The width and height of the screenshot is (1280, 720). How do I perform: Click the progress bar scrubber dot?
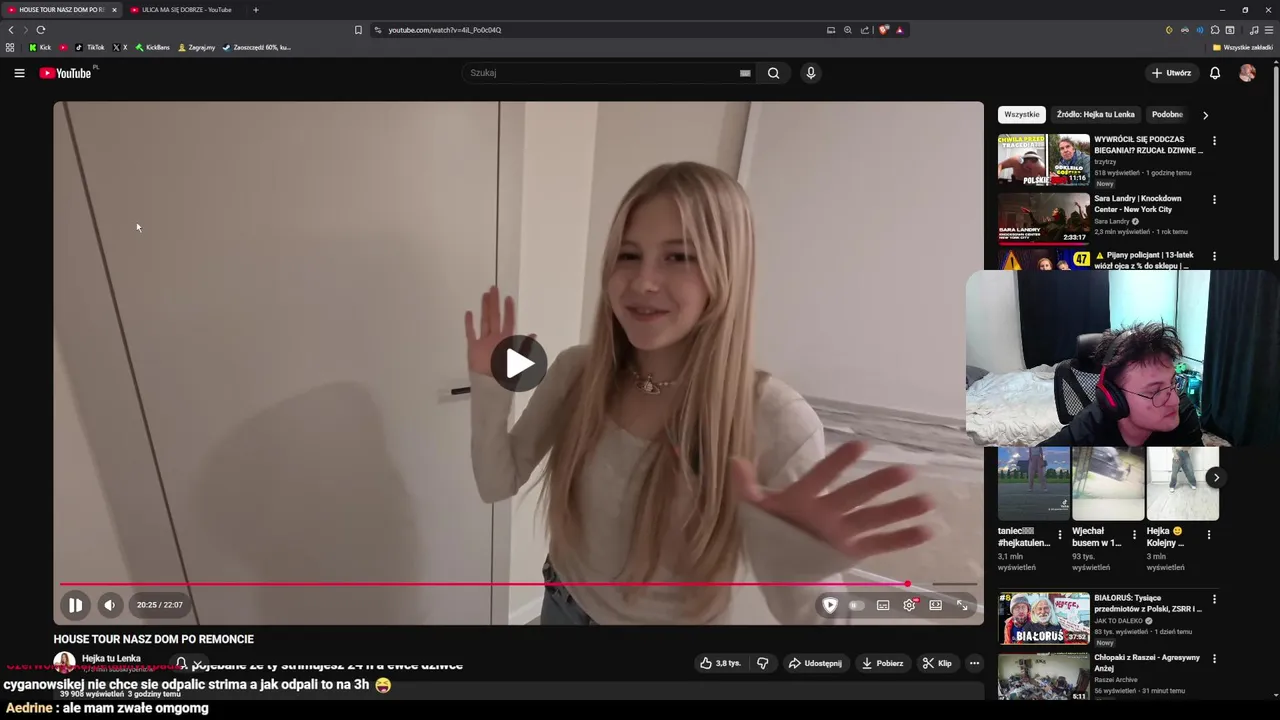(x=907, y=584)
